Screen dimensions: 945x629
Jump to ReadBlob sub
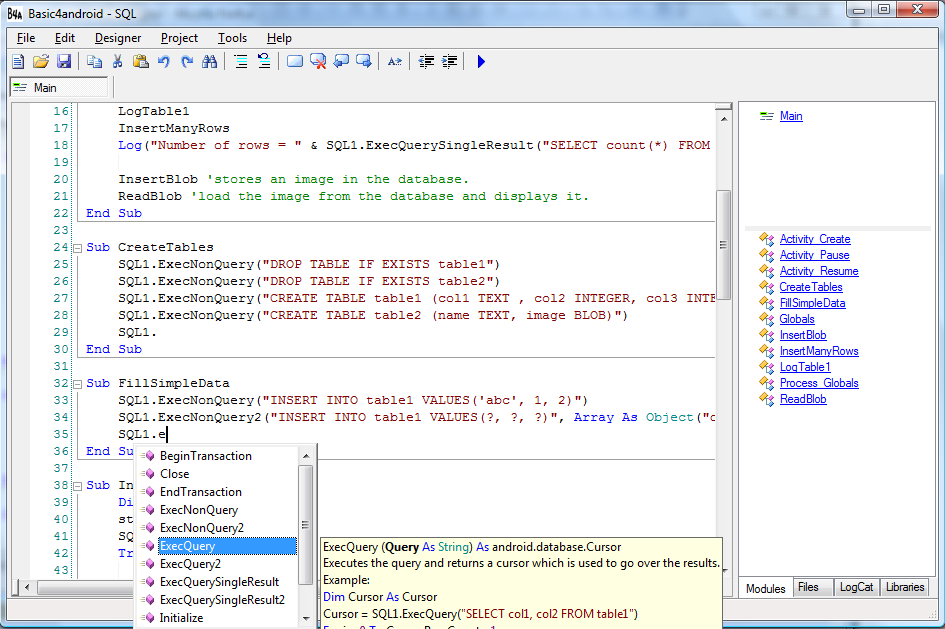[803, 399]
